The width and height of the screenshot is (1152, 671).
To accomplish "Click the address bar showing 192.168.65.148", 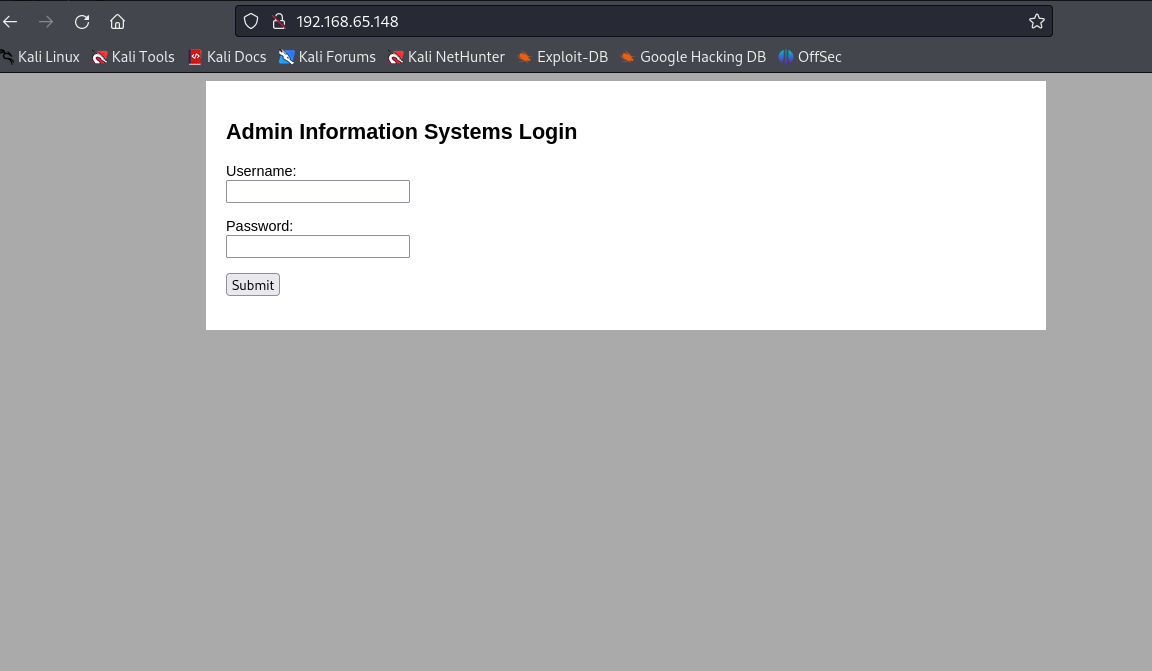I will click(644, 21).
